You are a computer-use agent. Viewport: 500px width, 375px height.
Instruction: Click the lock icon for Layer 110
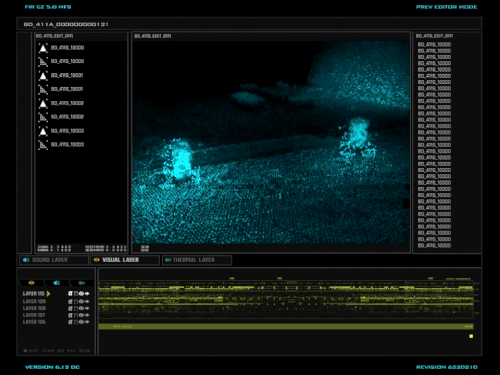coord(70,294)
